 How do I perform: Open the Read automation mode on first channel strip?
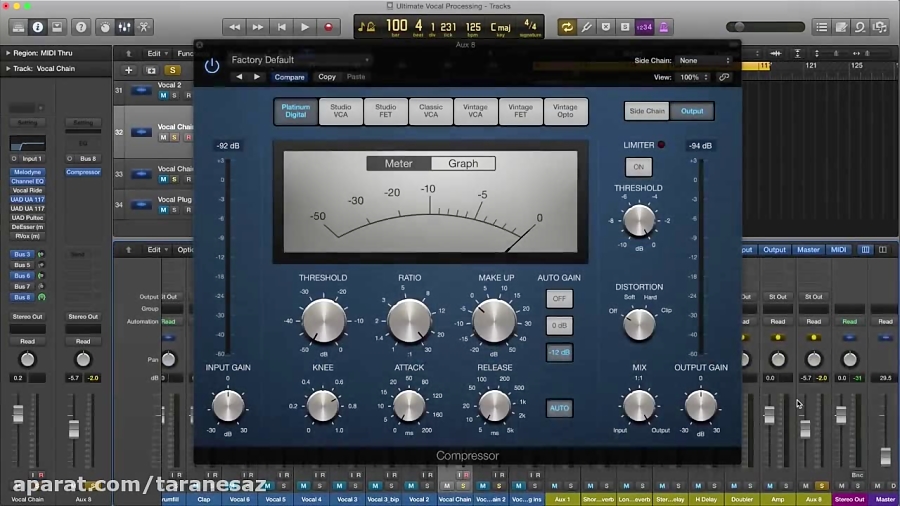(27, 341)
